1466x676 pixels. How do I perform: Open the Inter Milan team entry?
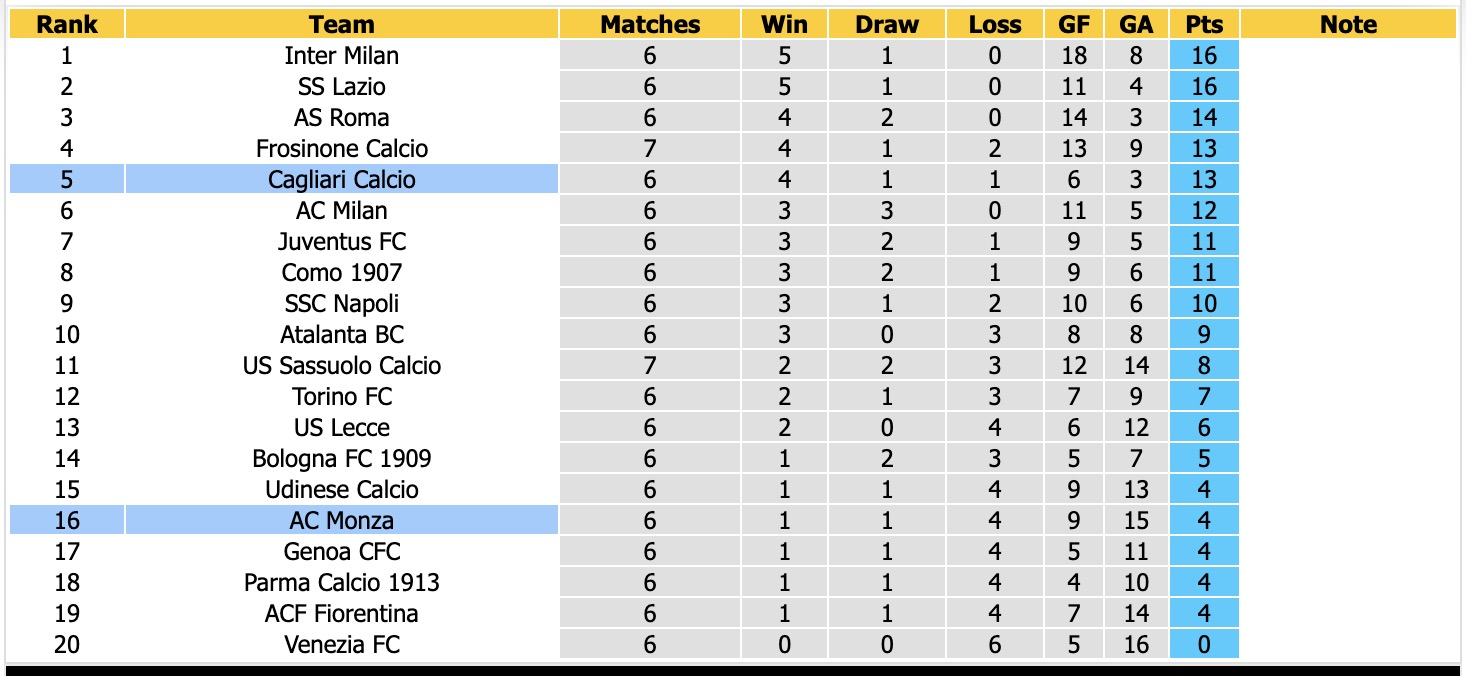[x=342, y=55]
